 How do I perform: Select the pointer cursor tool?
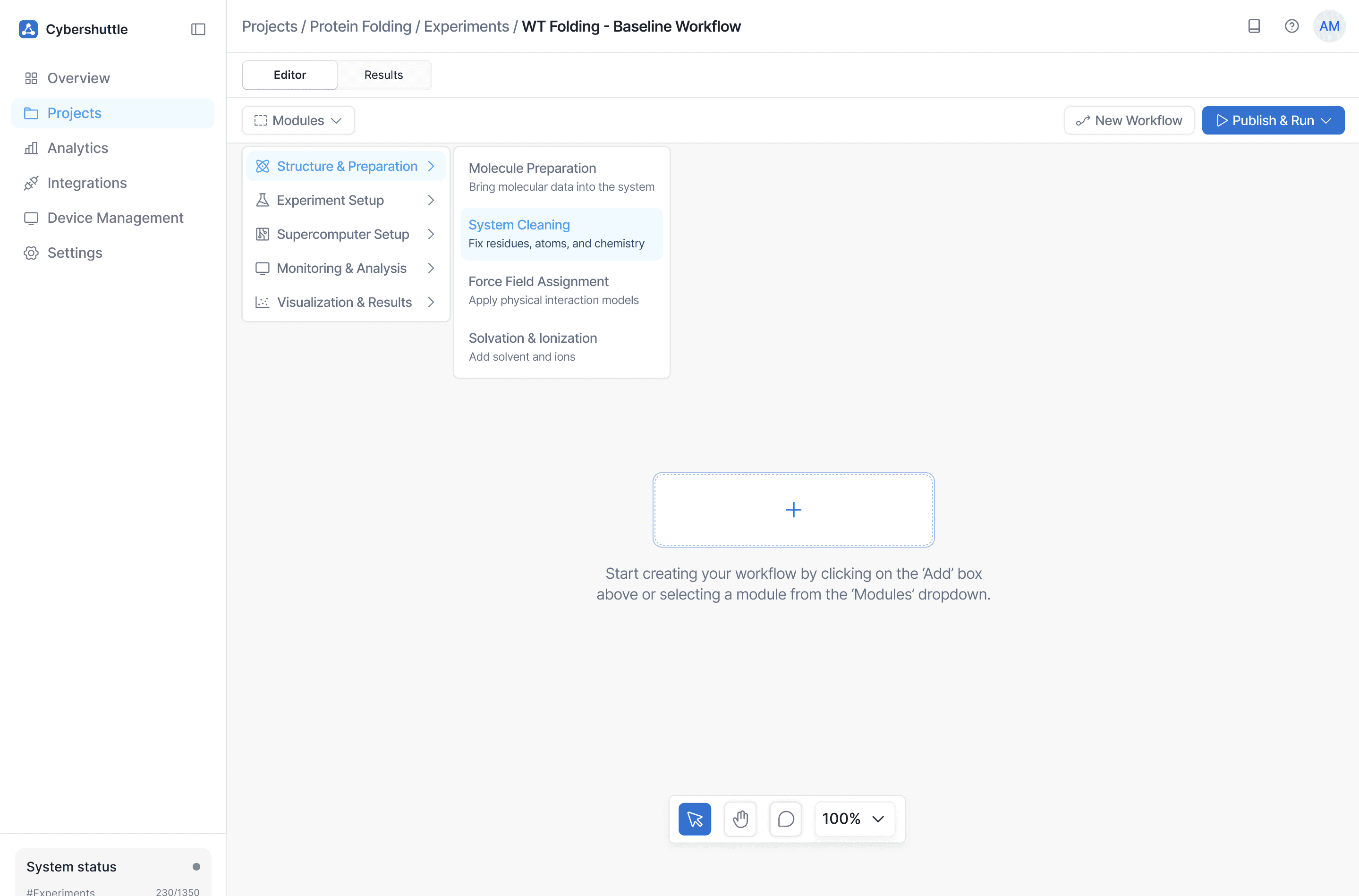coord(694,818)
